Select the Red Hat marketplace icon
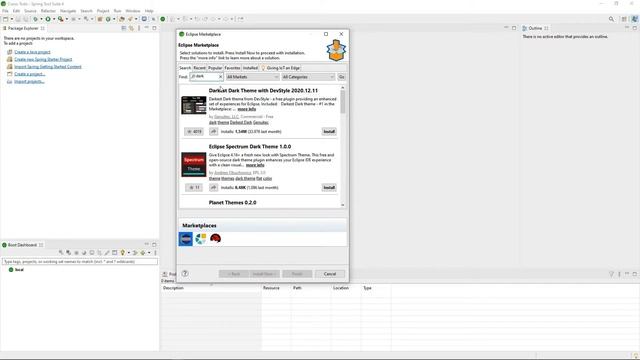640x360 pixels. 216,238
